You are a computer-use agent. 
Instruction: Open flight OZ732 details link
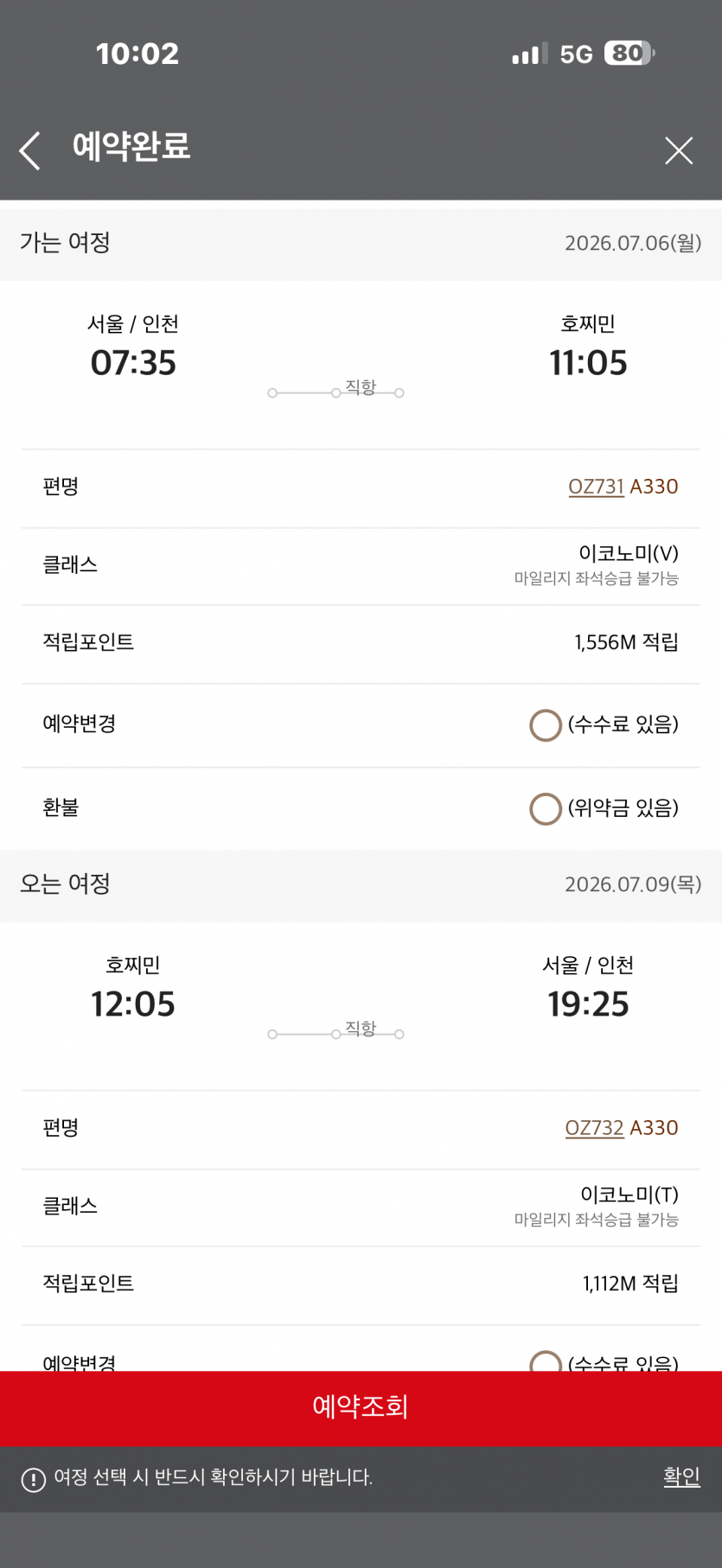click(594, 1128)
